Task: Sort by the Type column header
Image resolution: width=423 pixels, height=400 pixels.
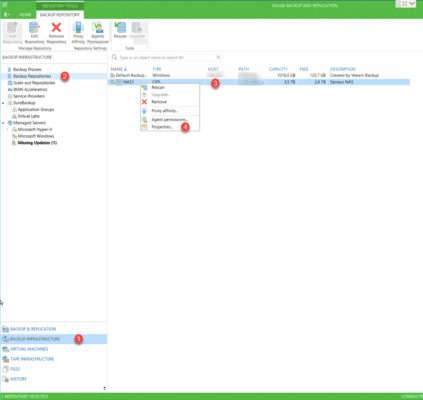Action: click(x=157, y=69)
